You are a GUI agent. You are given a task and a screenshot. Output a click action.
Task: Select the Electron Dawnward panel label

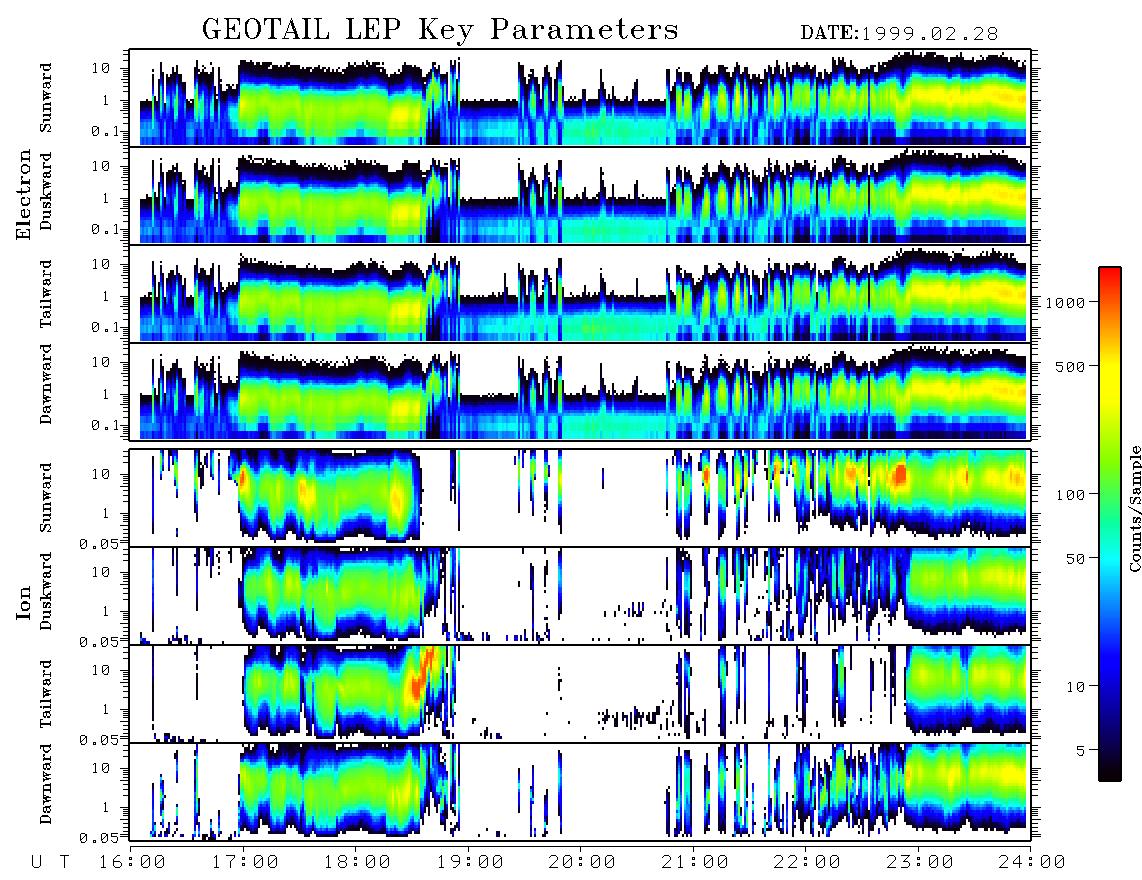click(x=46, y=384)
